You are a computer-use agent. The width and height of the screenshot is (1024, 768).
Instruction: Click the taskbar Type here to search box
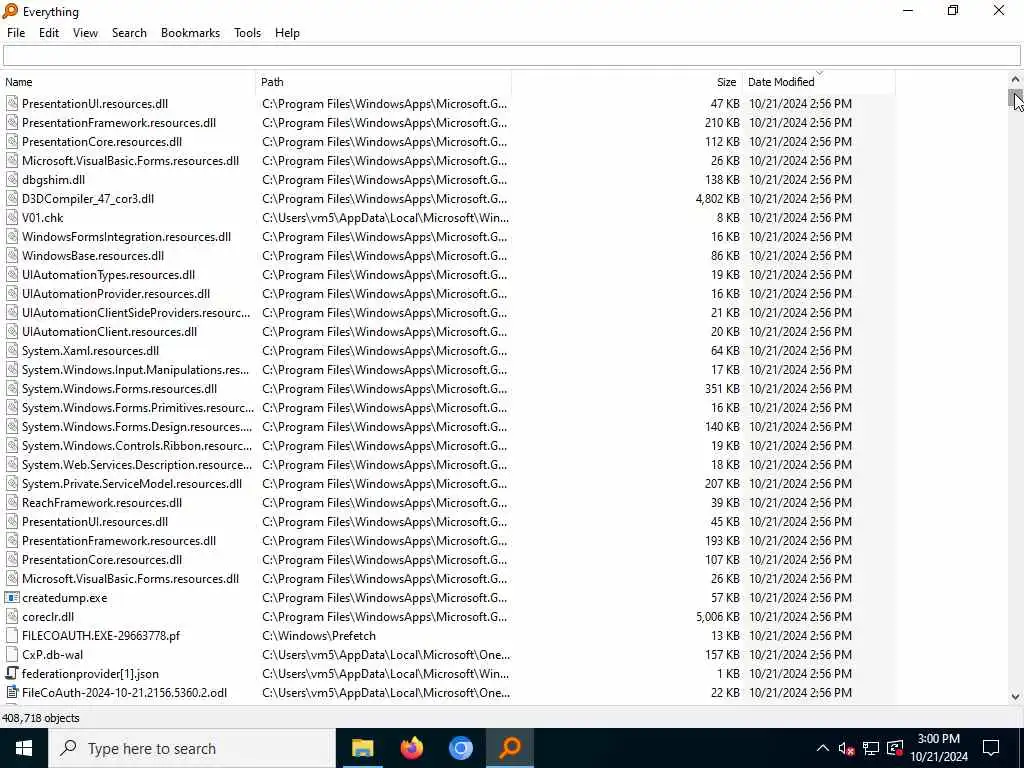click(191, 748)
